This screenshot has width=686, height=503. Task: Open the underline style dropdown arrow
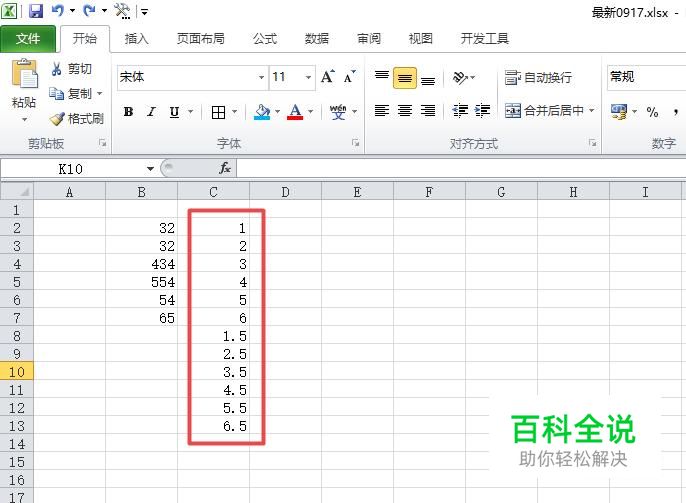pos(190,112)
